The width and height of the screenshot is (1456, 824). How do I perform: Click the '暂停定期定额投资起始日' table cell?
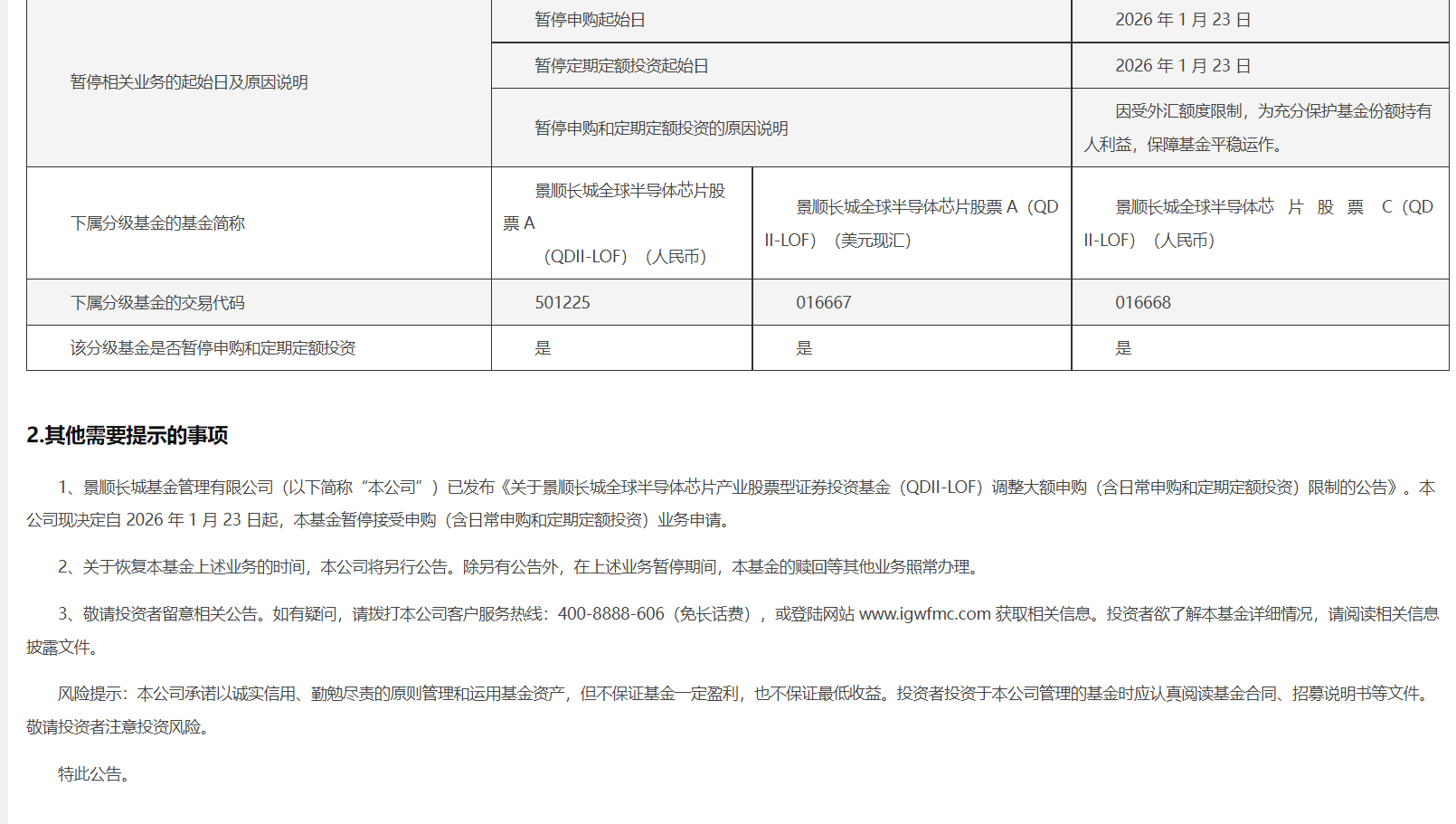(x=781, y=66)
